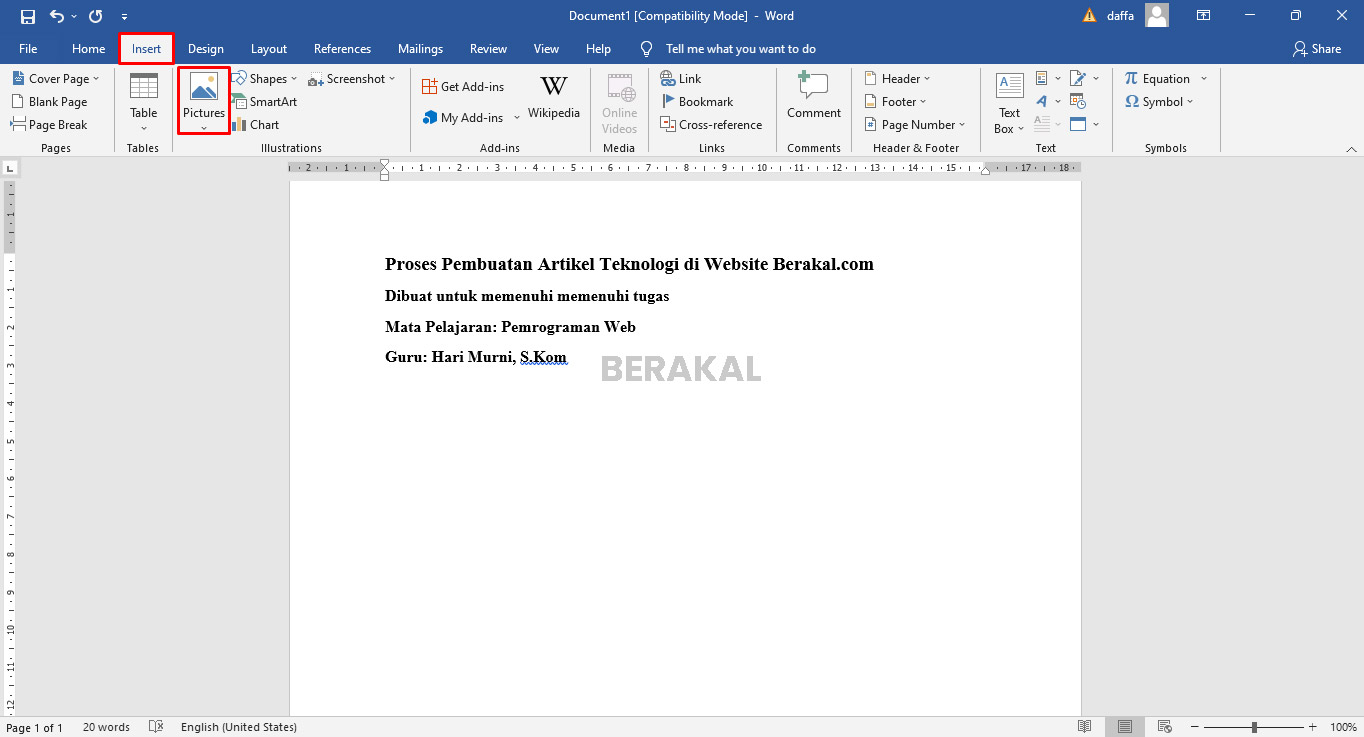The image size is (1364, 737).
Task: Insert a Bookmark
Action: click(x=697, y=102)
